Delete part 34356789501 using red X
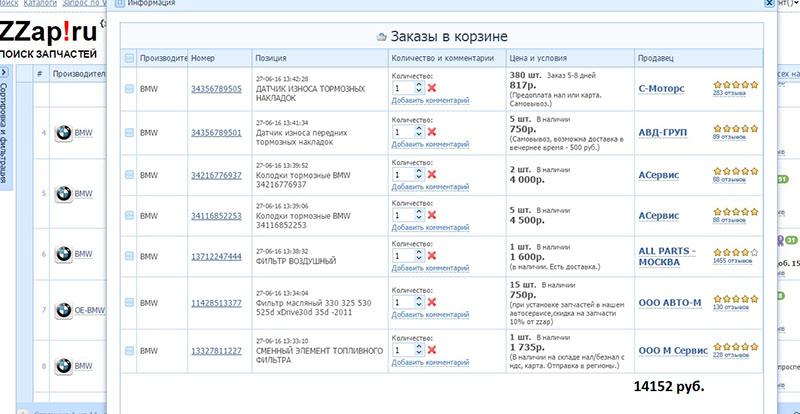Viewport: 800px width, 414px height. [432, 132]
